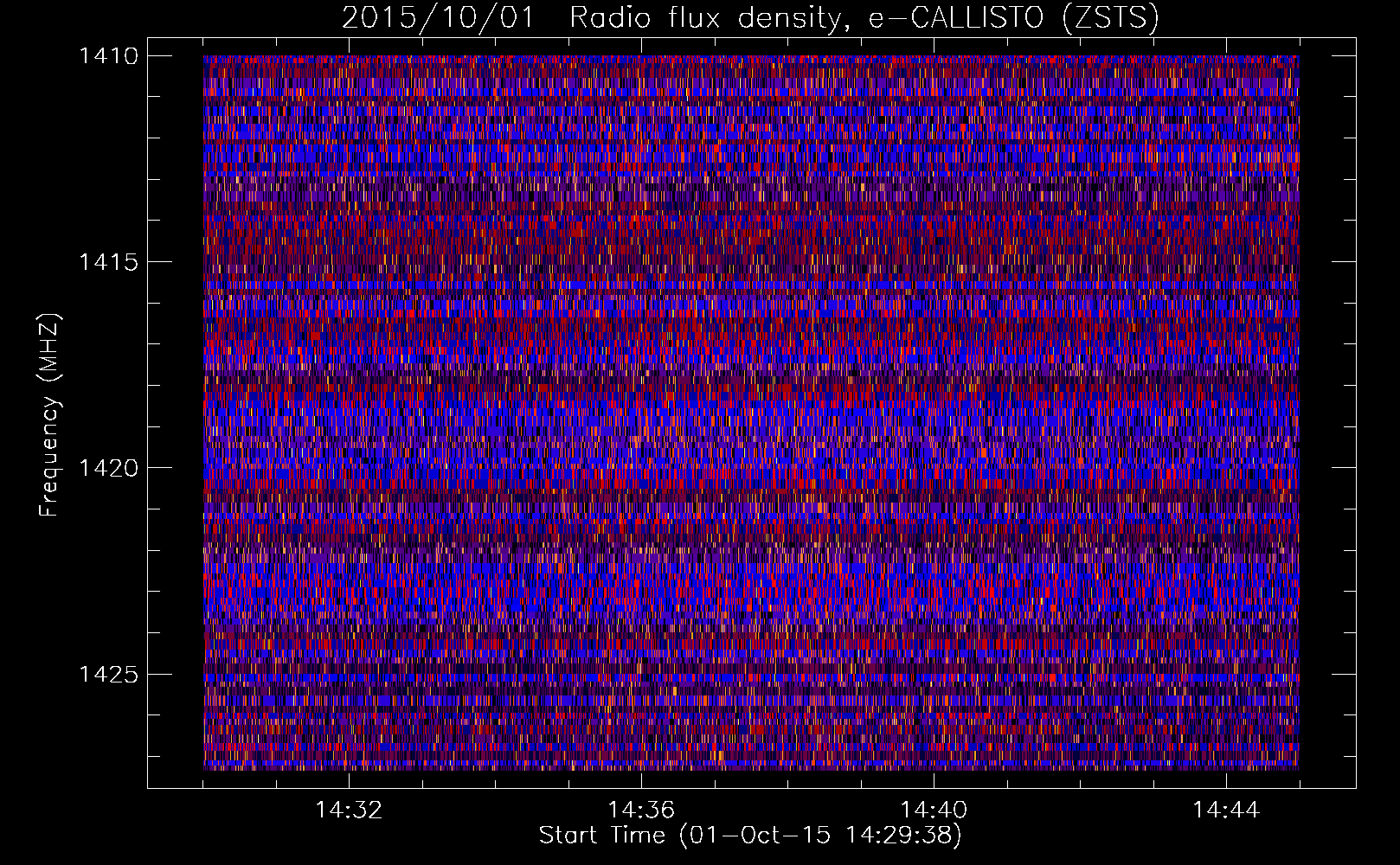Click the 1420 frequency tick label
The height and width of the screenshot is (865, 1400).
coord(108,468)
